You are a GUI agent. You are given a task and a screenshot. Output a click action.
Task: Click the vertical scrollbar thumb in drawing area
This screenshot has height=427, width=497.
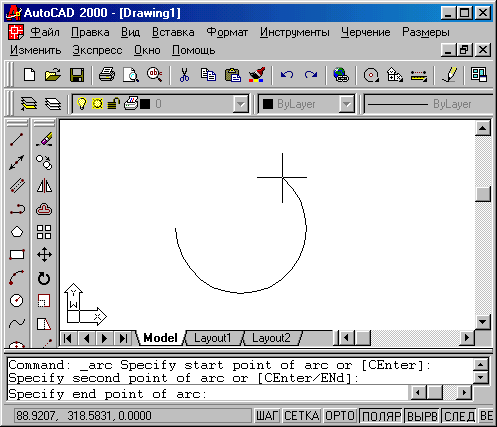pyautogui.click(x=483, y=194)
